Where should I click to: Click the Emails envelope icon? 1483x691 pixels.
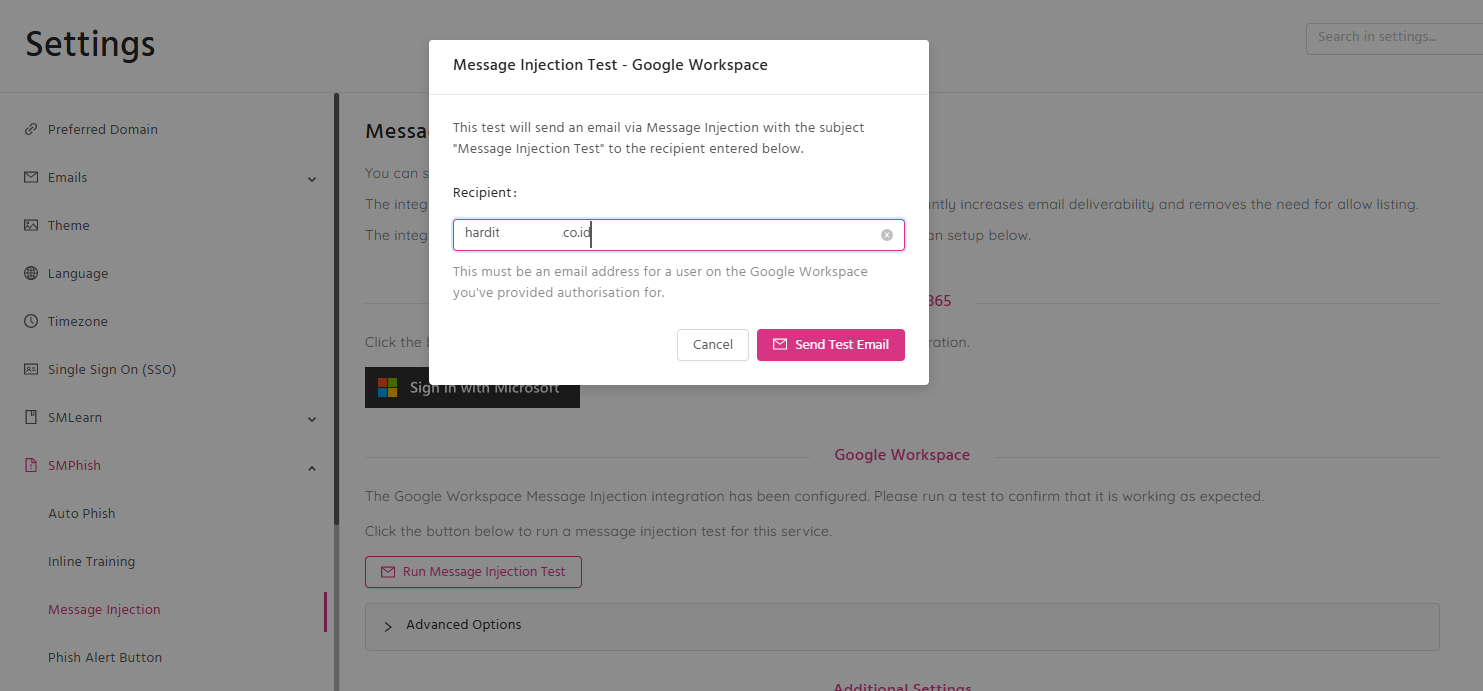(31, 177)
